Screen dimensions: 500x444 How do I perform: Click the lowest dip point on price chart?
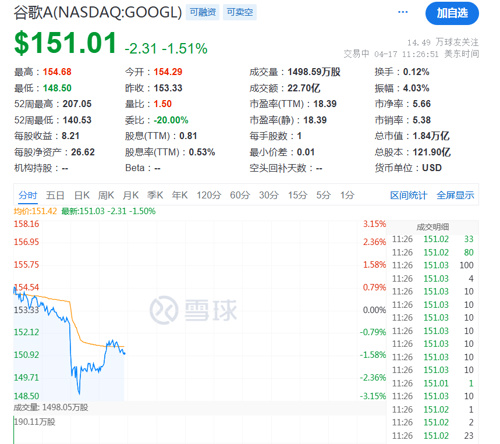tap(79, 393)
